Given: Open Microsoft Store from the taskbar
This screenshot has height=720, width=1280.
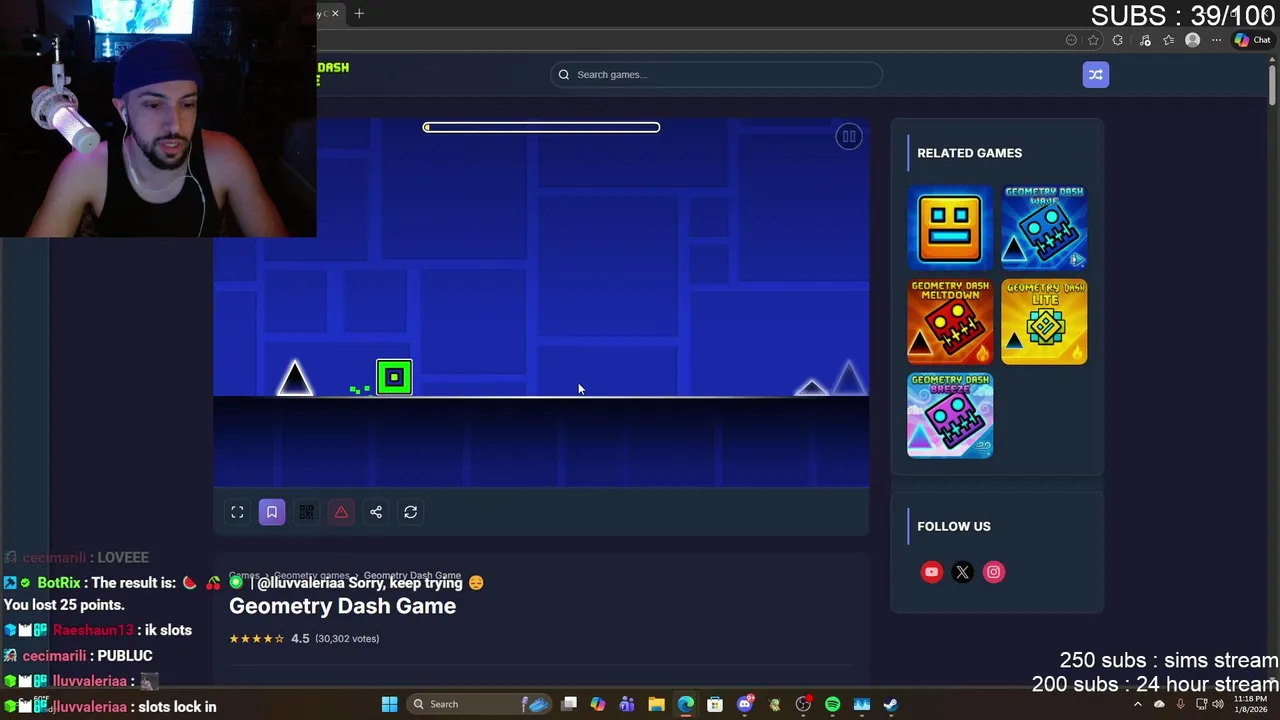Looking at the screenshot, I should [715, 704].
